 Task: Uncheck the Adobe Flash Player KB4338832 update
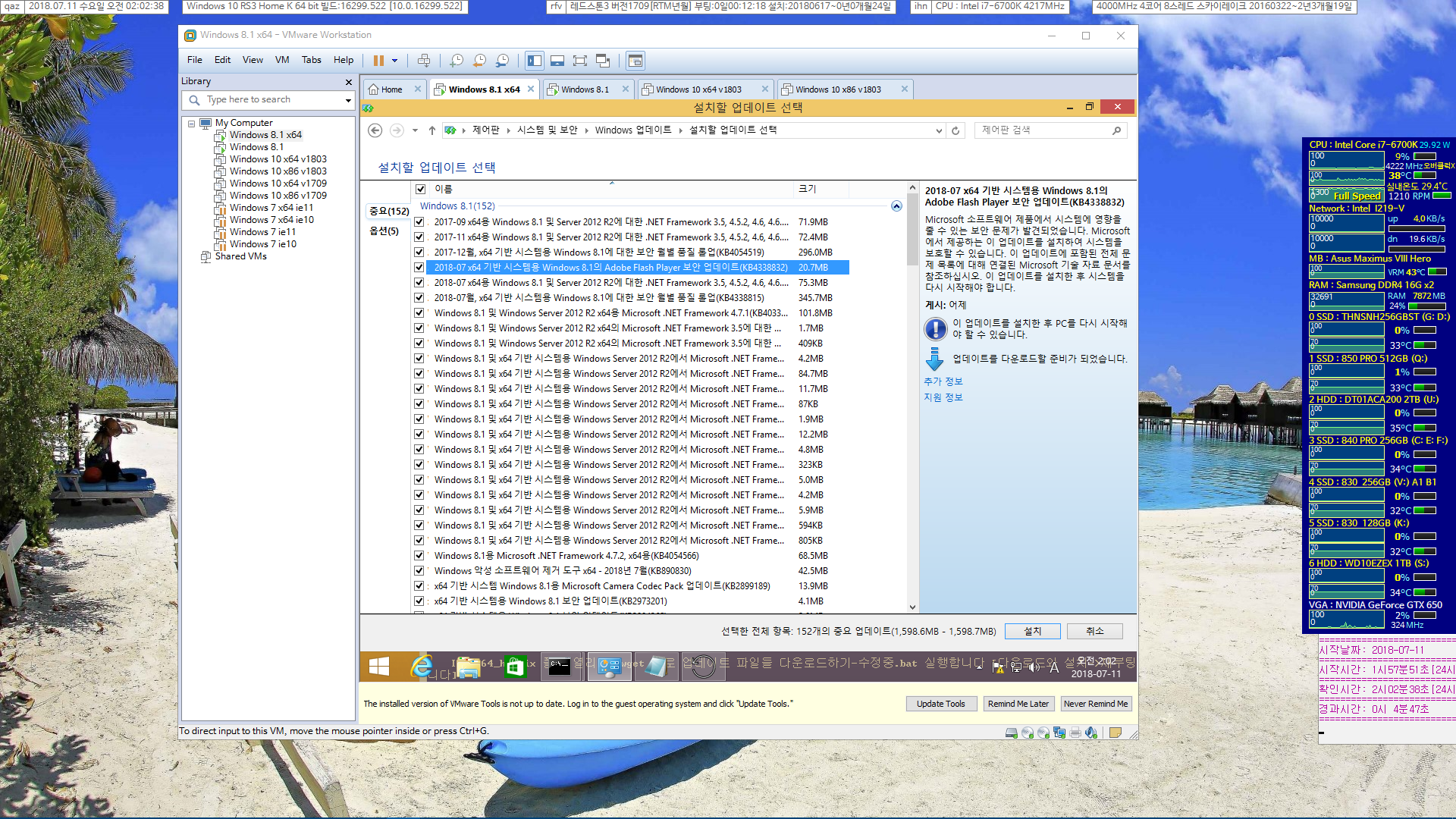(x=419, y=268)
